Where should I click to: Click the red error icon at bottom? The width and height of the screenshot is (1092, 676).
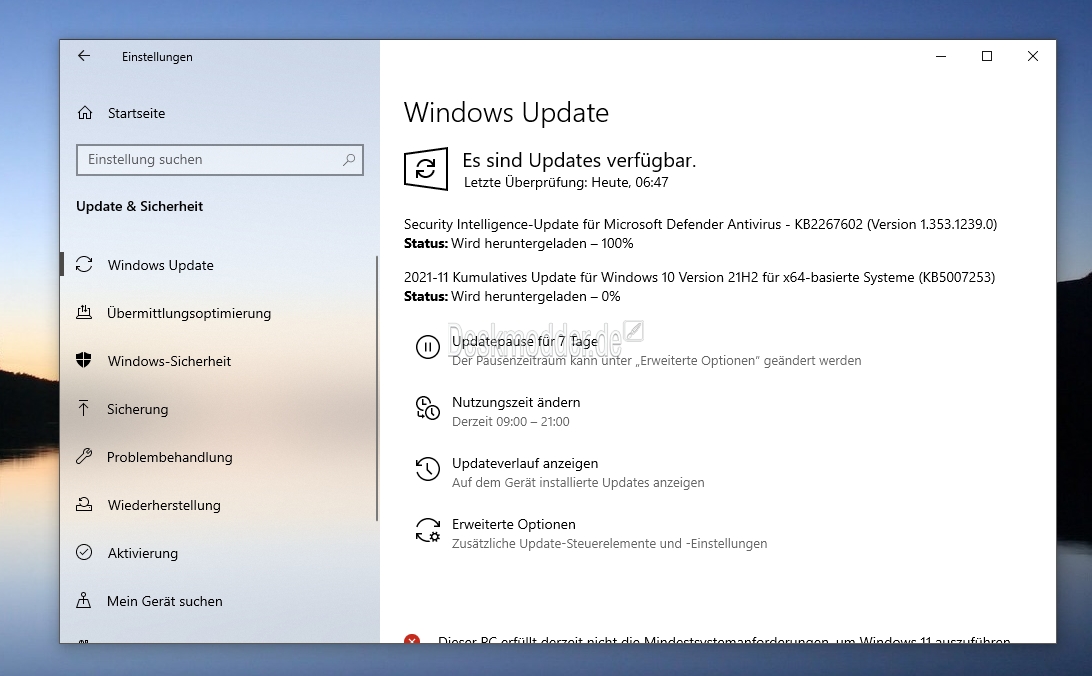pyautogui.click(x=412, y=638)
